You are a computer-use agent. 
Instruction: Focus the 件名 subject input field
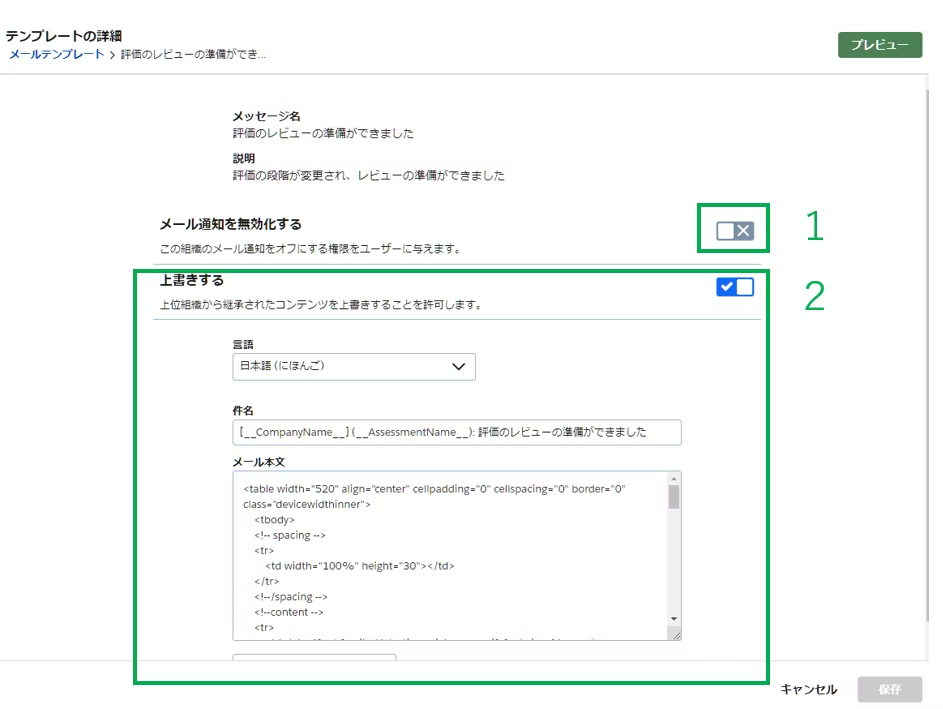coord(456,432)
